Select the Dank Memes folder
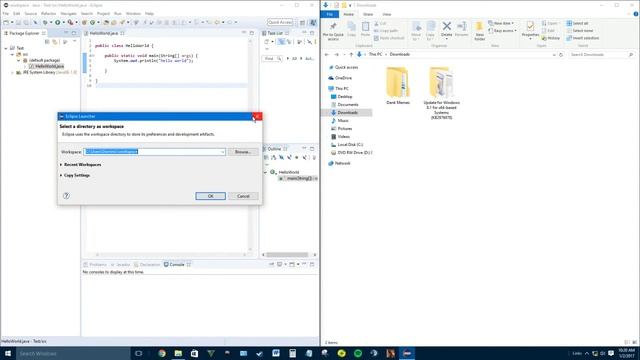The width and height of the screenshot is (640, 360). [x=398, y=86]
